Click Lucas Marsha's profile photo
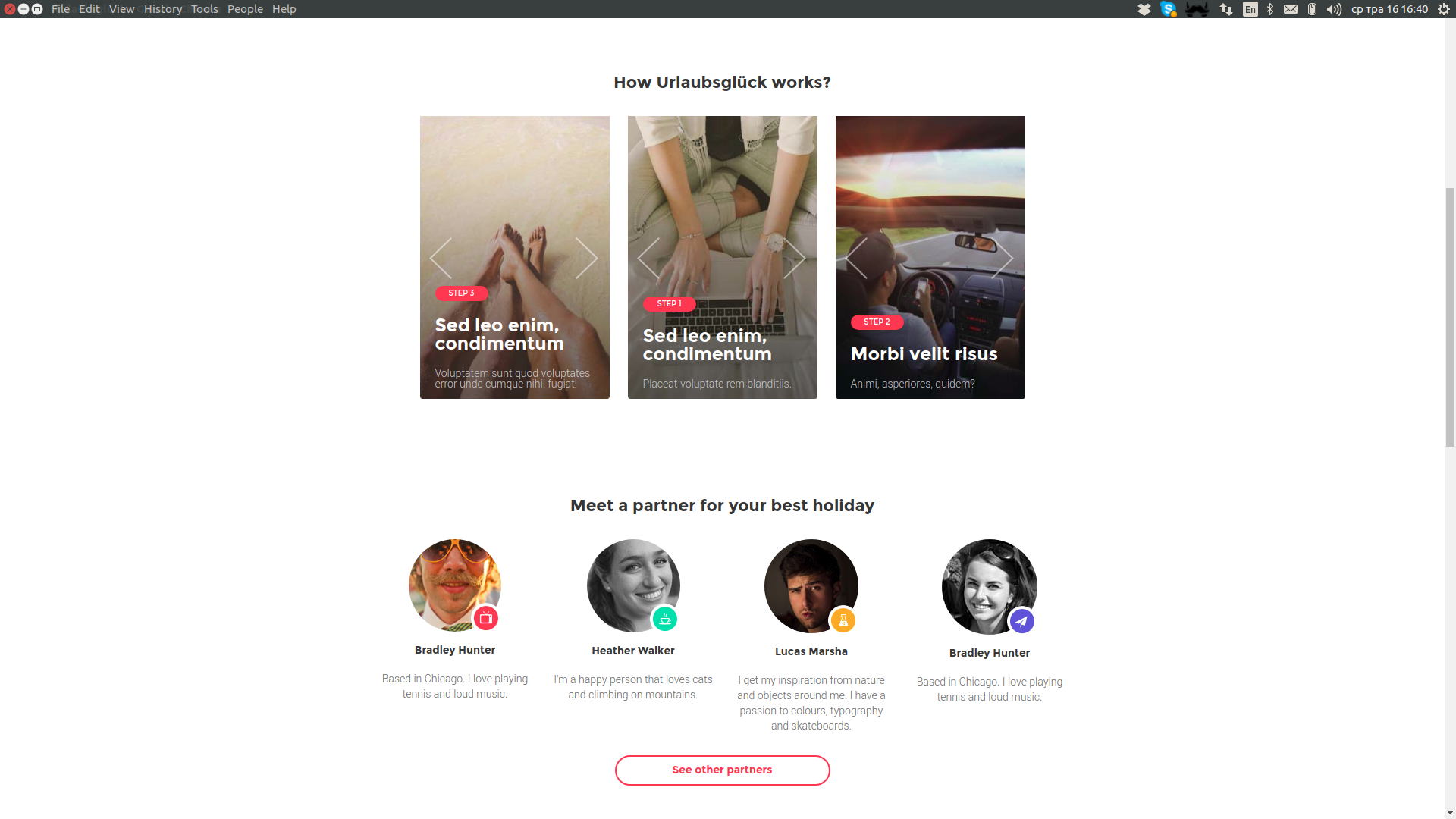The height and width of the screenshot is (819, 1456). 811,585
